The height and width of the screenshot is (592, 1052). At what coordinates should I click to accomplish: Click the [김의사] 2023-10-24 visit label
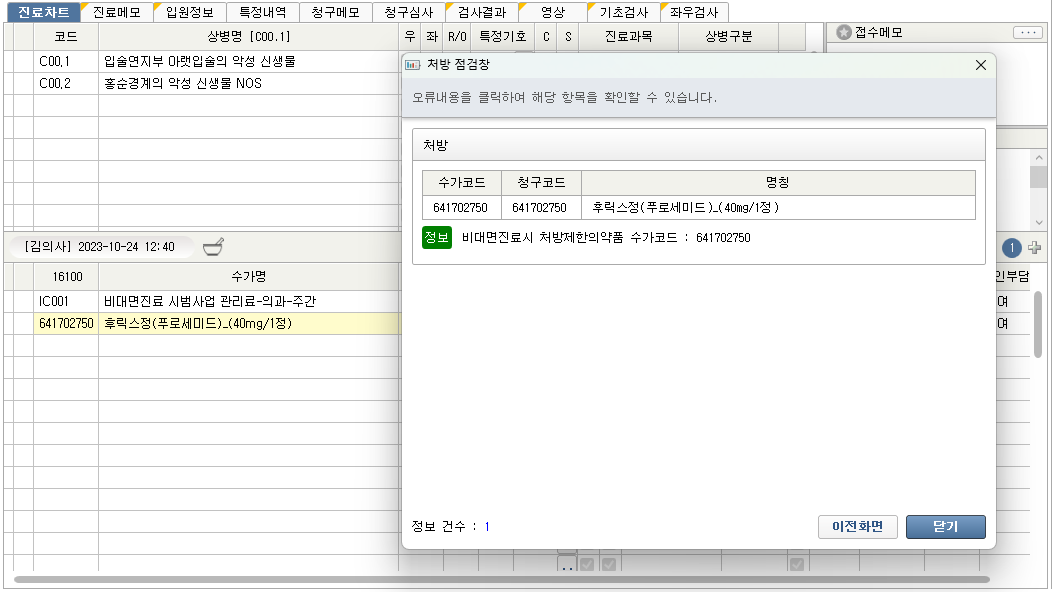coord(99,247)
